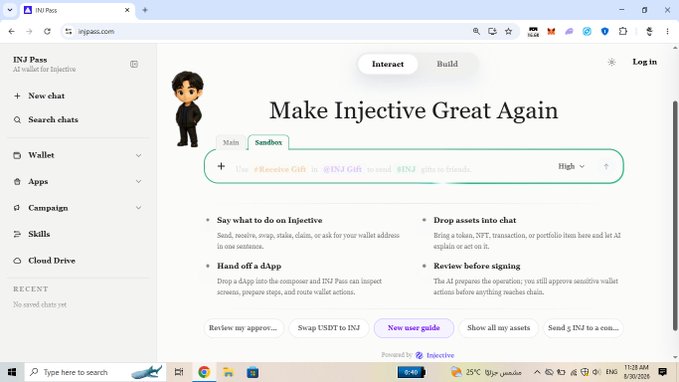Viewport: 679px width, 382px height.
Task: Click 'Drop assets into chat' heading
Action: click(475, 220)
